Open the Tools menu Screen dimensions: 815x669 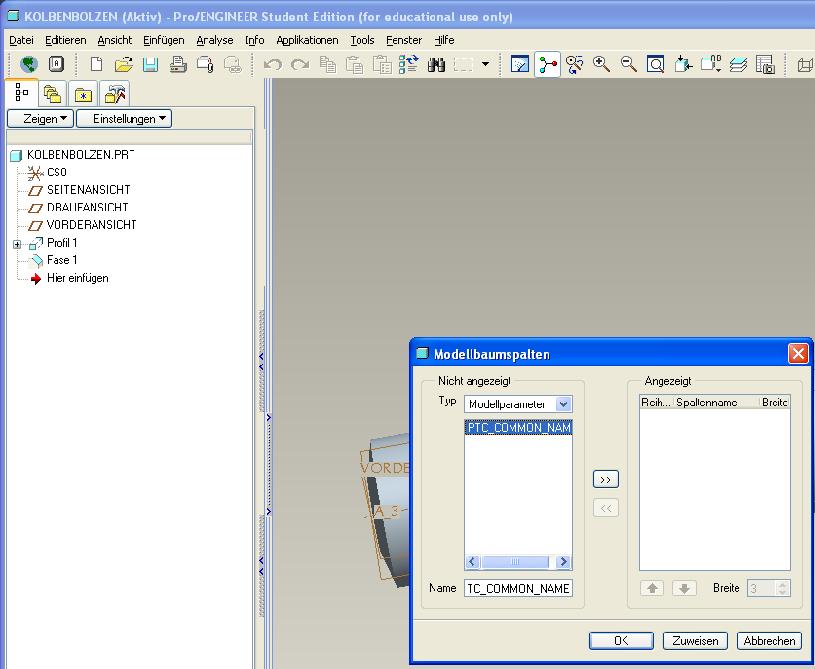pyautogui.click(x=362, y=40)
